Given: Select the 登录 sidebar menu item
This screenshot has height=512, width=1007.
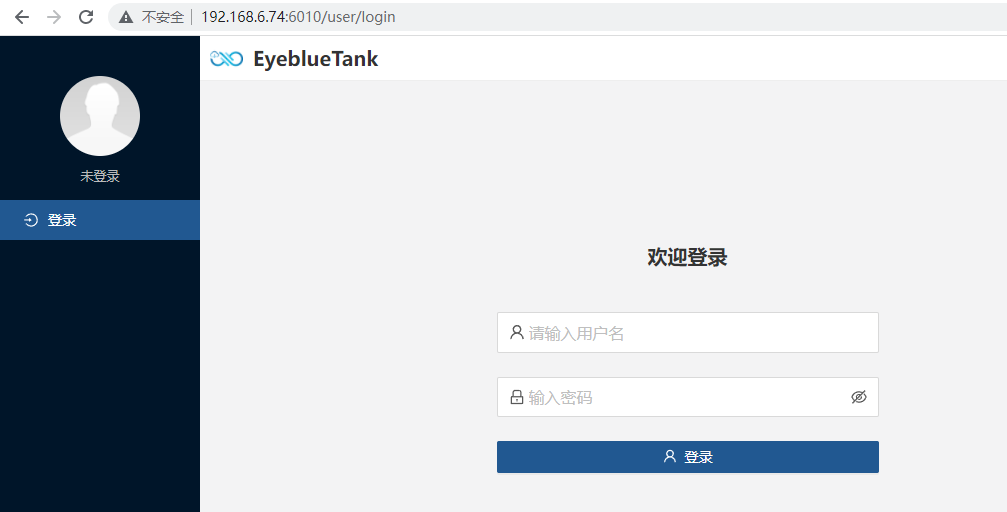Looking at the screenshot, I should [100, 220].
